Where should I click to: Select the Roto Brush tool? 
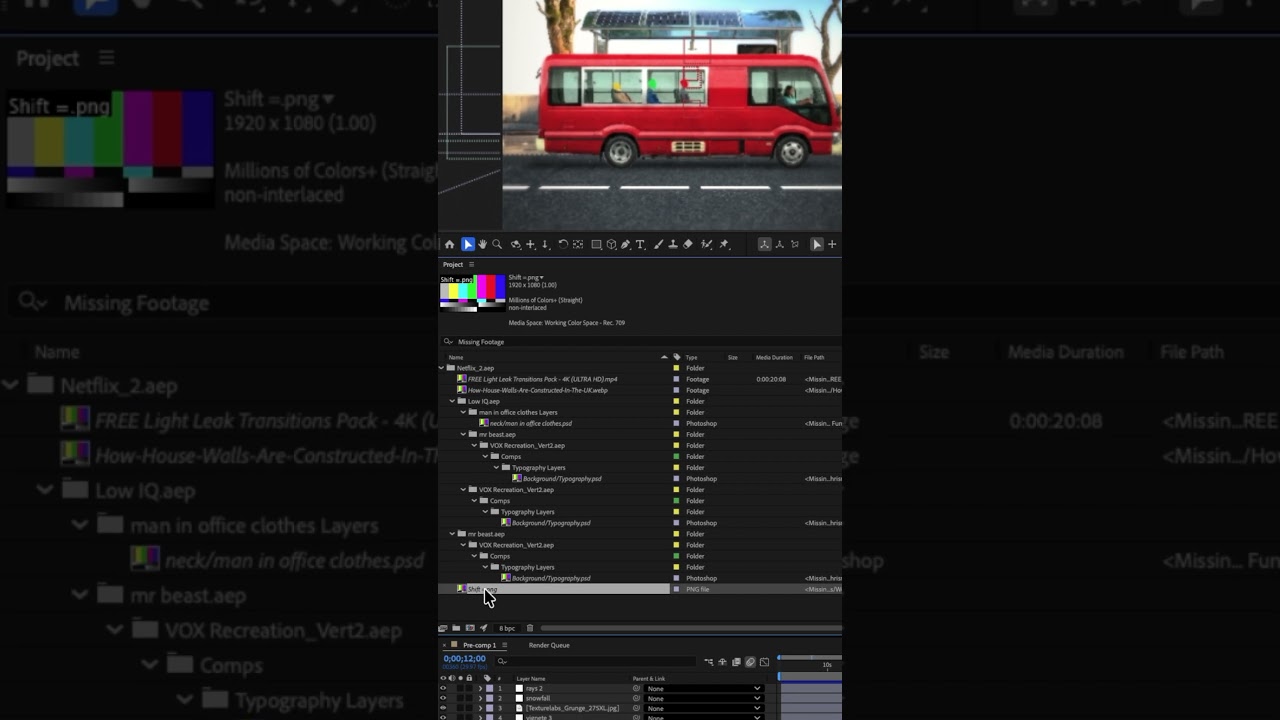tap(706, 245)
